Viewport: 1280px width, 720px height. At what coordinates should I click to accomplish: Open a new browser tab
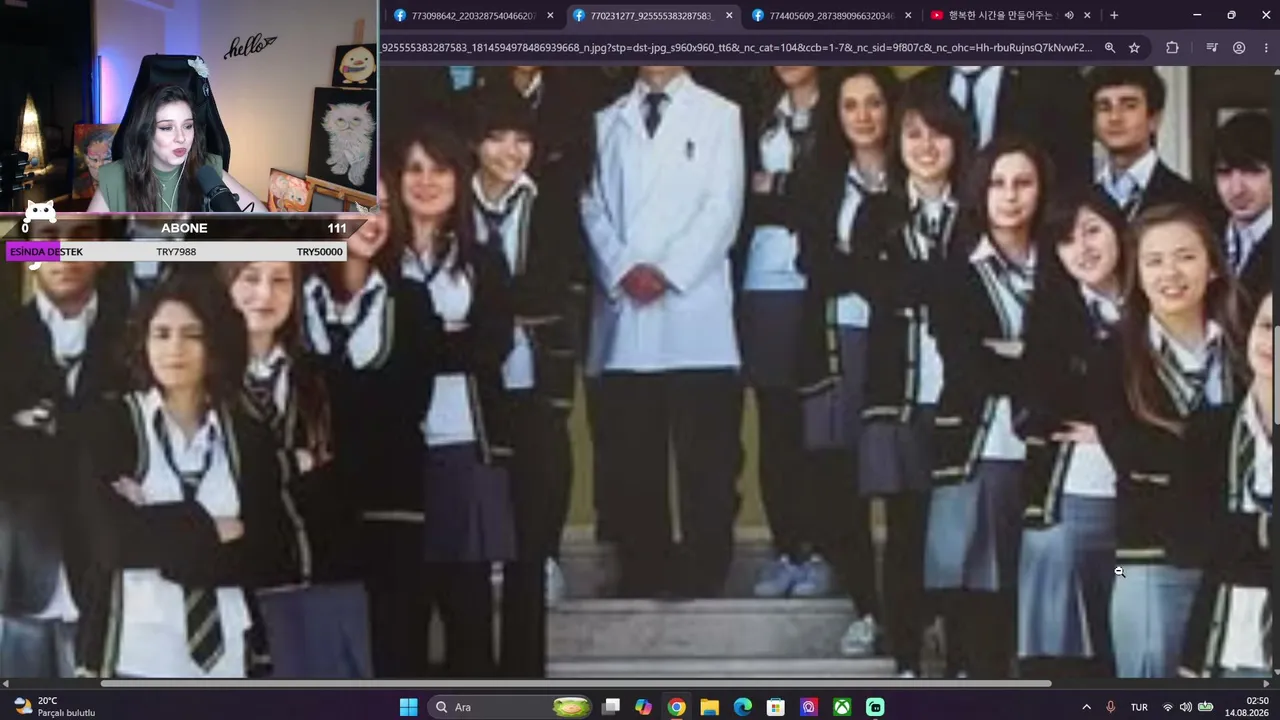[x=1114, y=15]
